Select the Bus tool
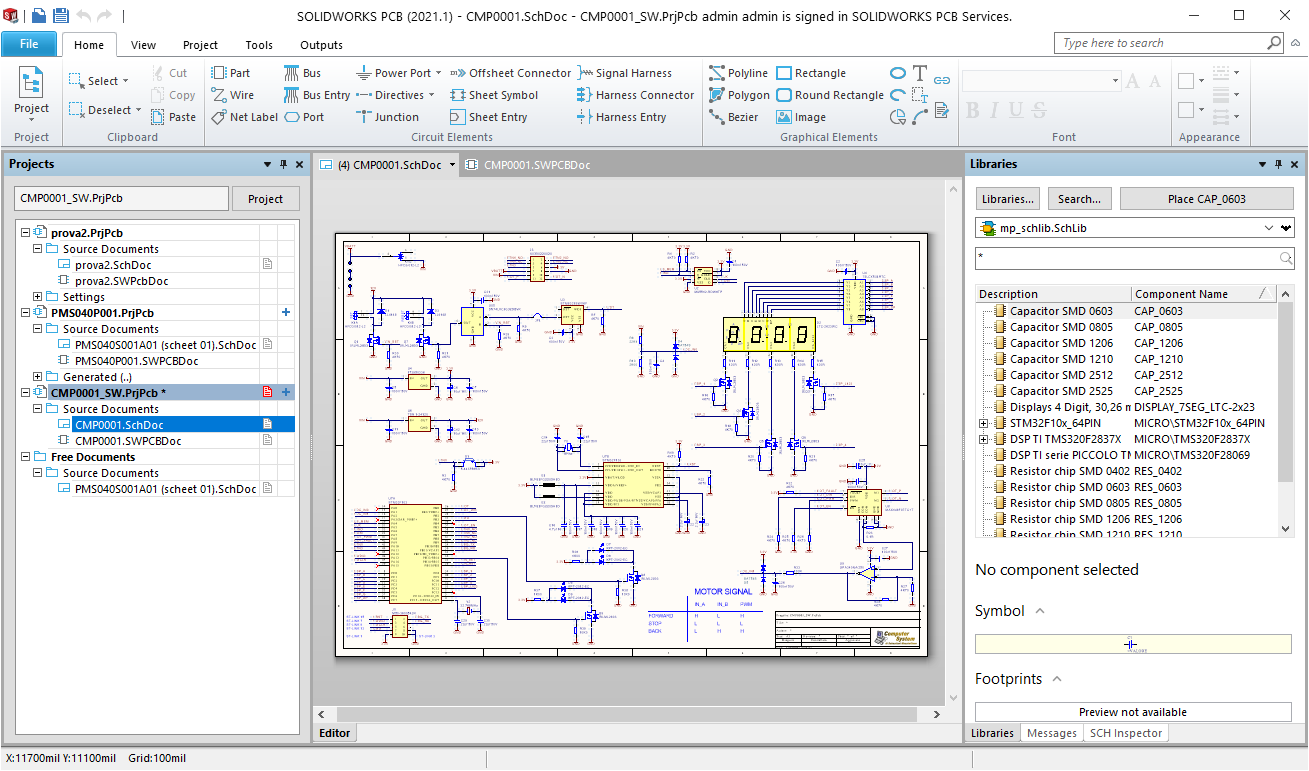This screenshot has height=771, width=1309. (303, 73)
